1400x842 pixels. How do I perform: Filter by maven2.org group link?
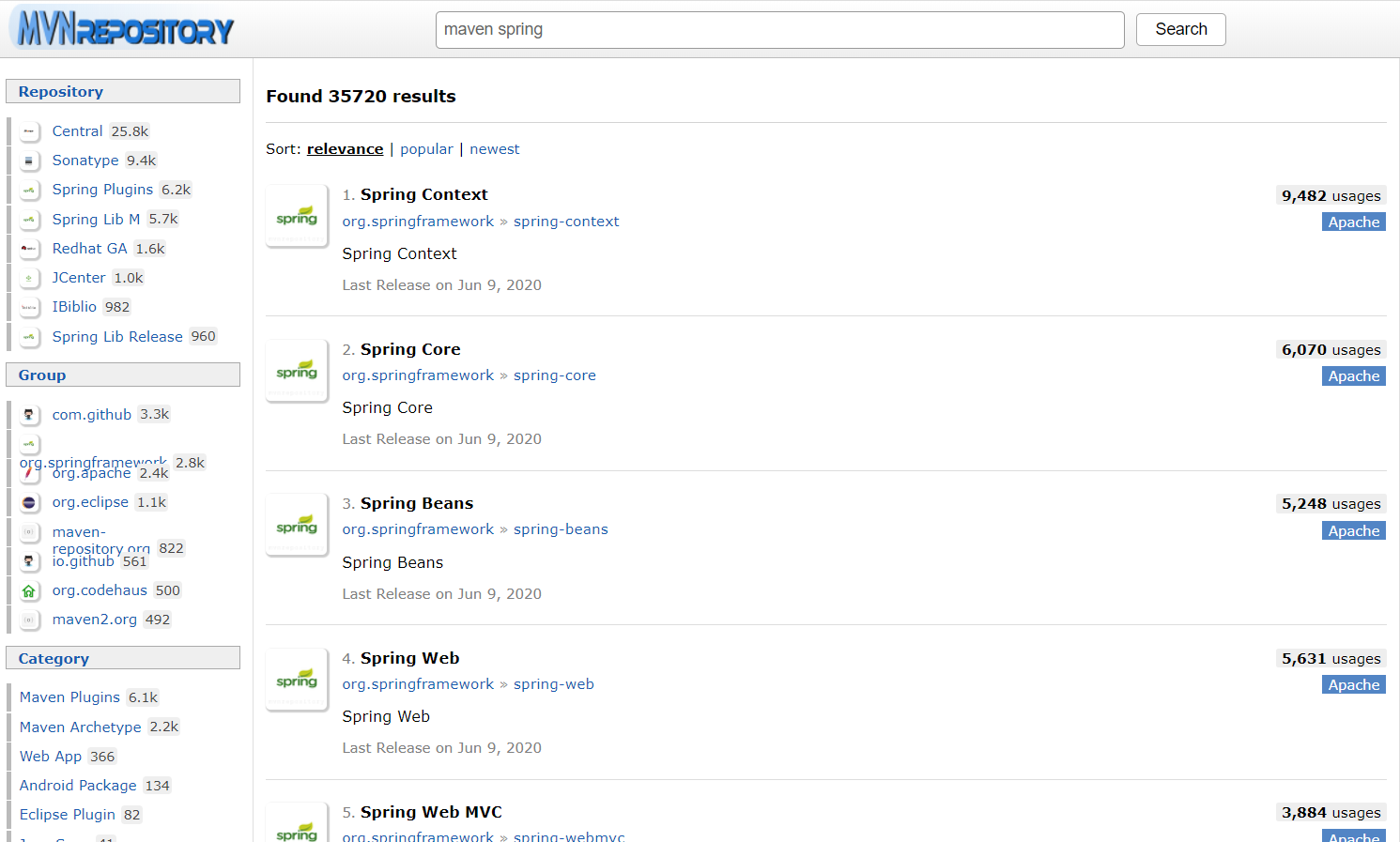[x=95, y=620]
